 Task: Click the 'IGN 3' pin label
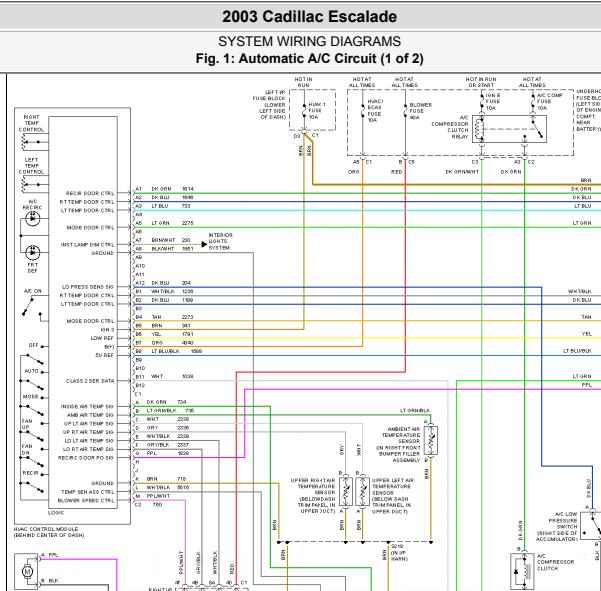(x=107, y=330)
